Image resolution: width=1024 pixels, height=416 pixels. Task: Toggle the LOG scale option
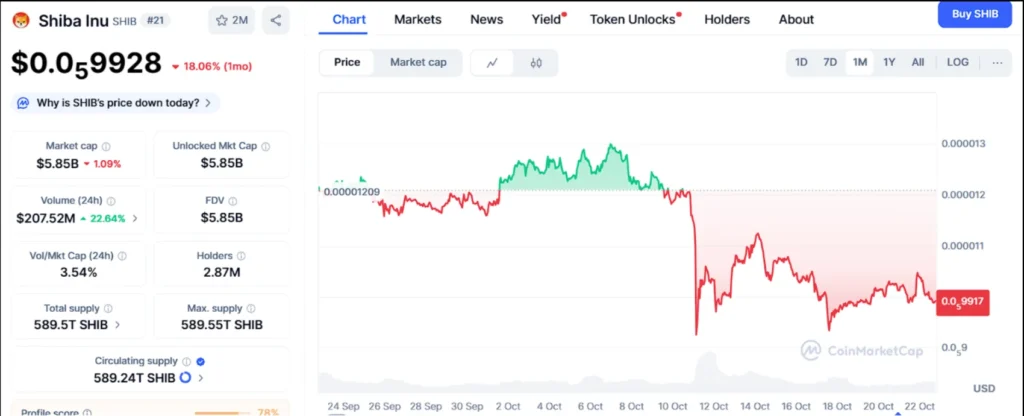957,62
